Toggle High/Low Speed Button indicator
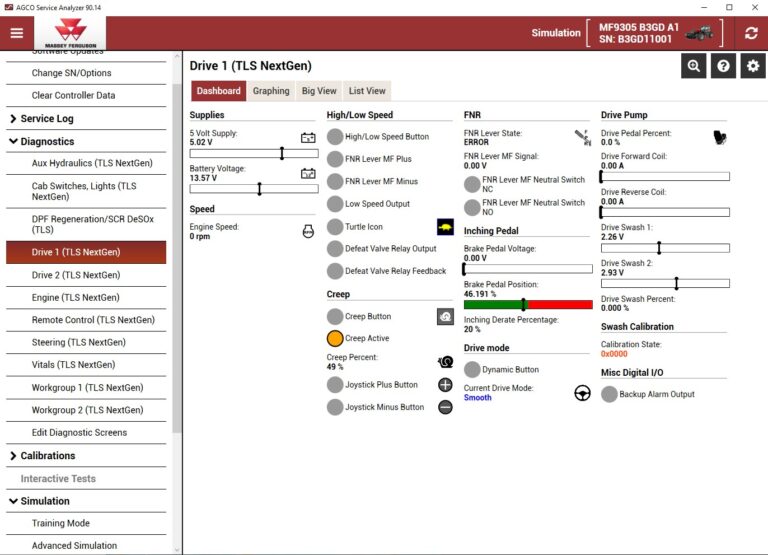Viewport: 768px width, 555px height. (x=335, y=137)
